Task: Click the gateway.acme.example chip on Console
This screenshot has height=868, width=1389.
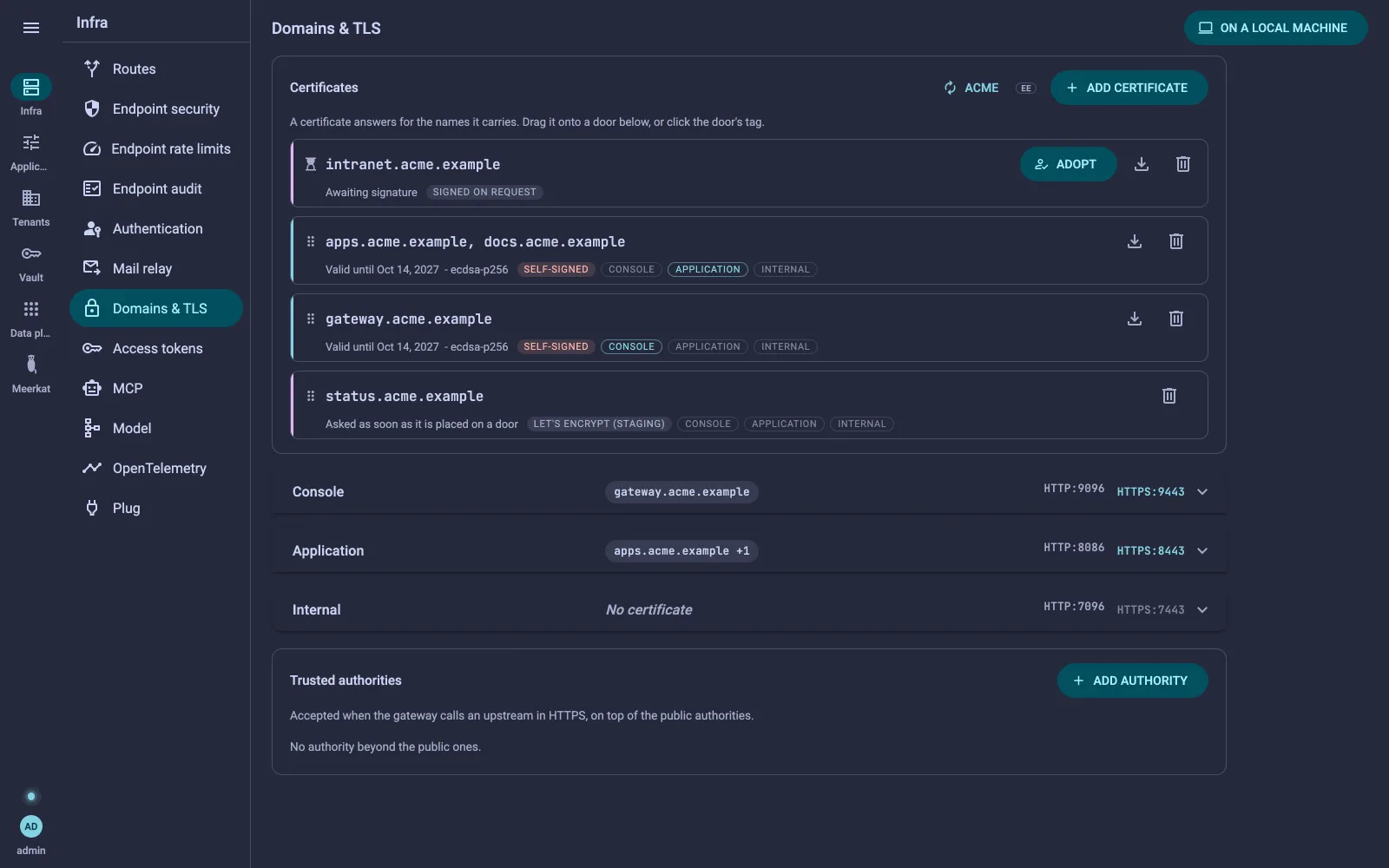Action: pos(681,492)
